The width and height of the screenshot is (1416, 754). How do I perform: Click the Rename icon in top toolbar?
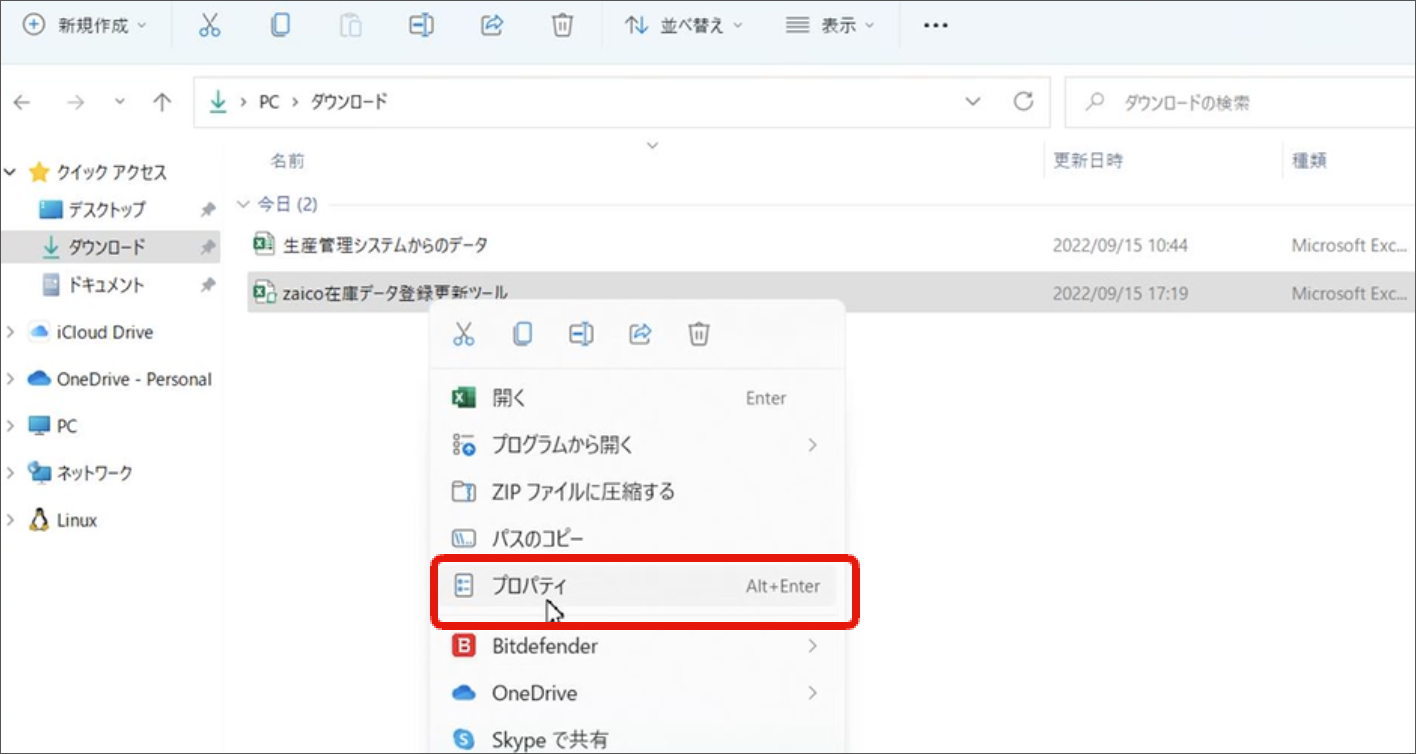pos(421,26)
